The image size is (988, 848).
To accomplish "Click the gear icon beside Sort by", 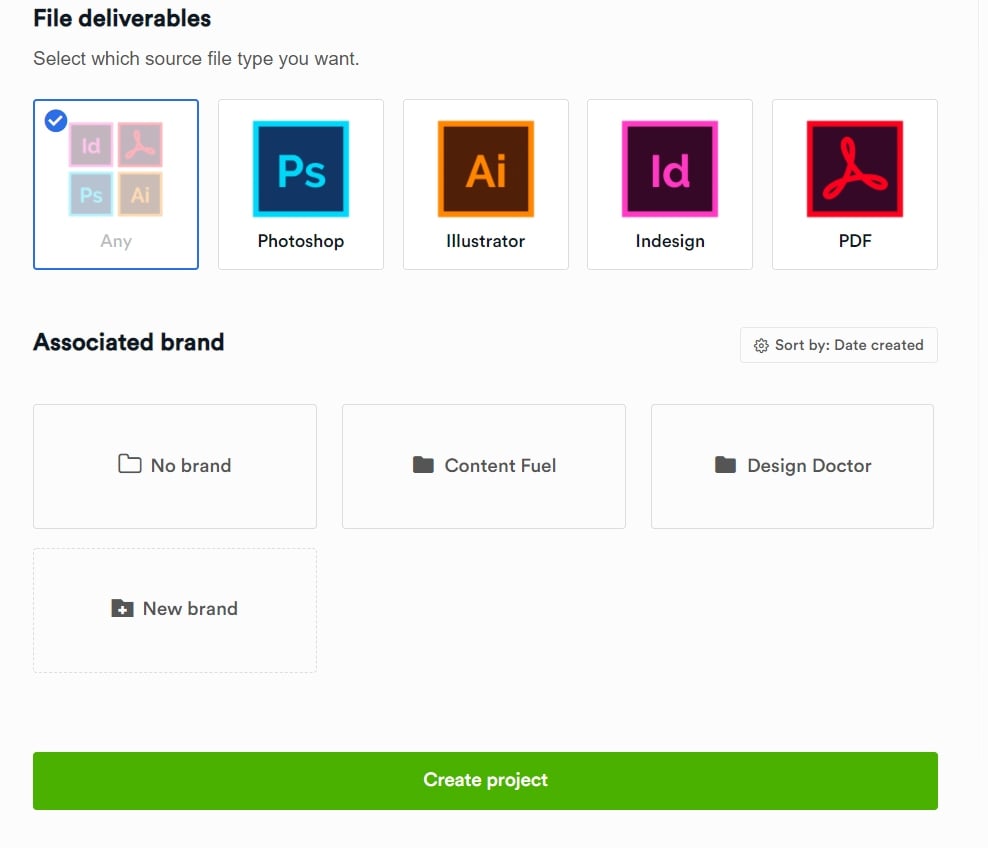I will point(761,345).
